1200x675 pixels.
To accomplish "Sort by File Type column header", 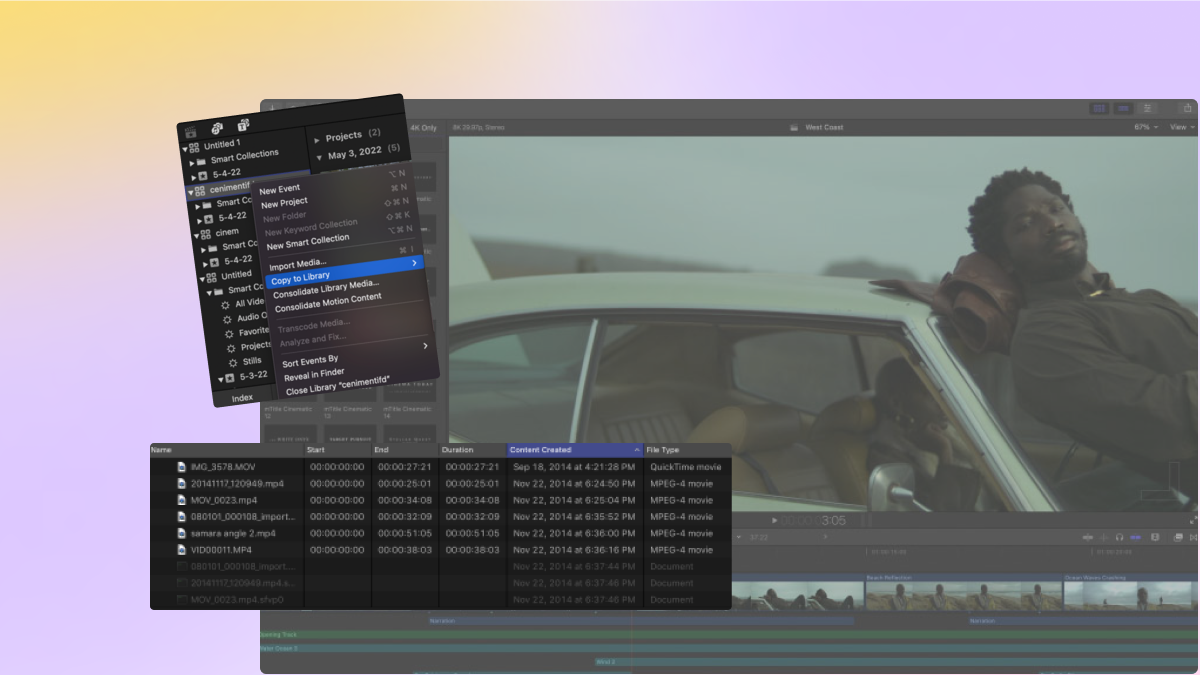I will [688, 450].
